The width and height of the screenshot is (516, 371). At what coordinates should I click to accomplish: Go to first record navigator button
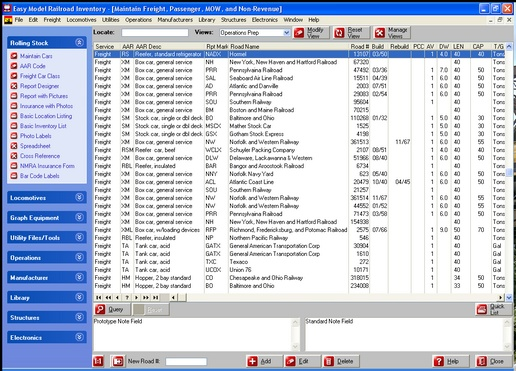pyautogui.click(x=99, y=298)
